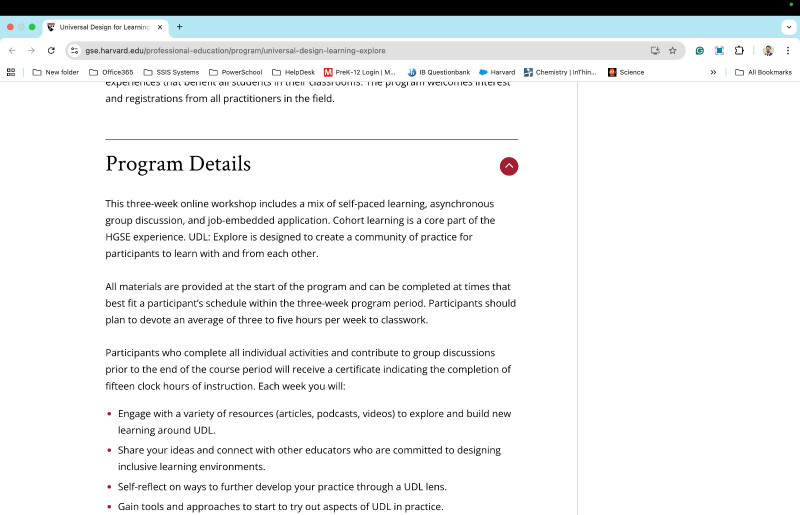Bookmark this page with the star icon

coord(673,50)
